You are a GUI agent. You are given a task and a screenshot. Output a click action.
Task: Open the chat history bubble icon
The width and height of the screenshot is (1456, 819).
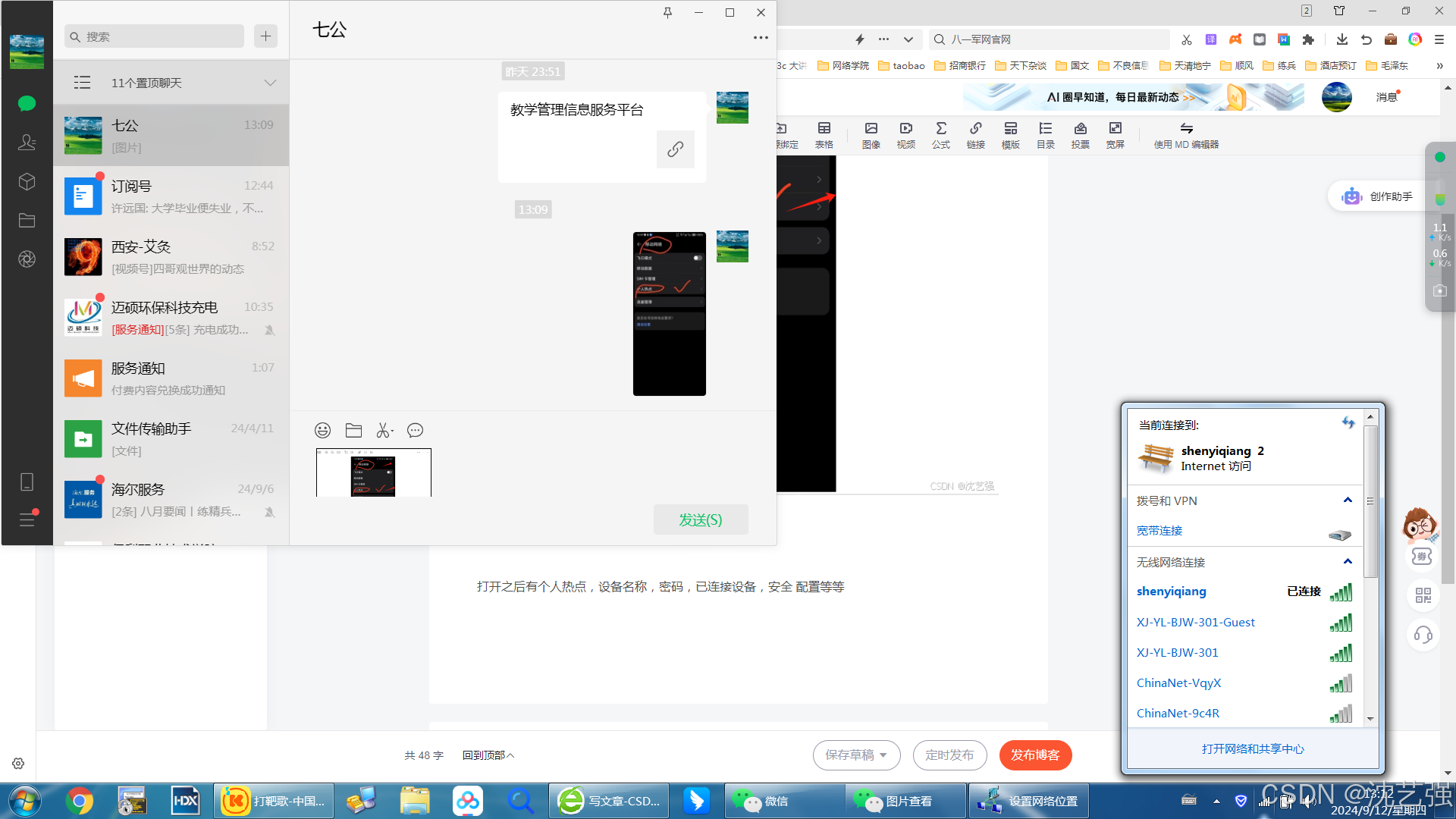pos(415,431)
